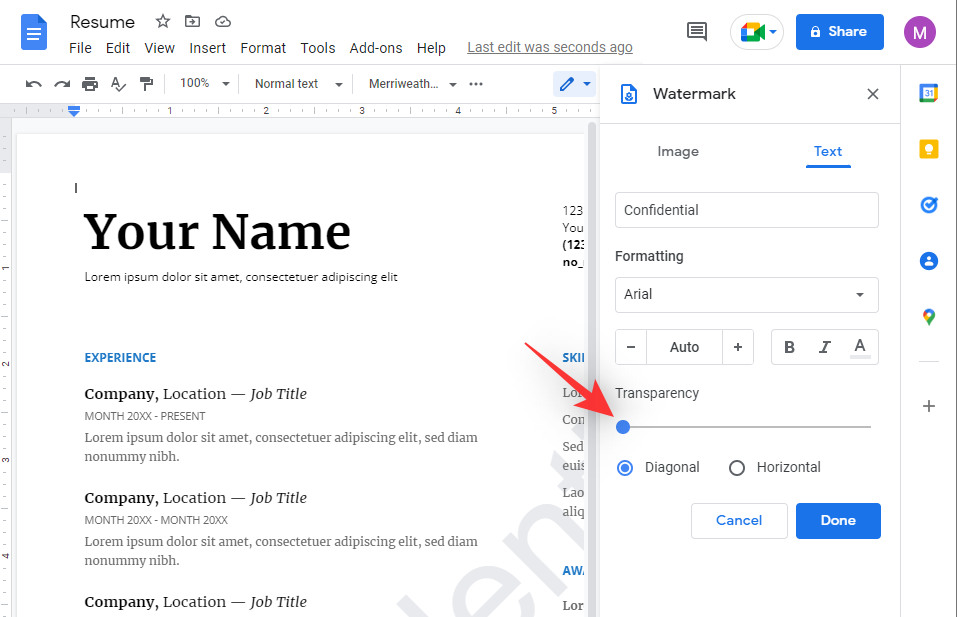957x617 pixels.
Task: Open the File menu
Action: click(x=80, y=48)
